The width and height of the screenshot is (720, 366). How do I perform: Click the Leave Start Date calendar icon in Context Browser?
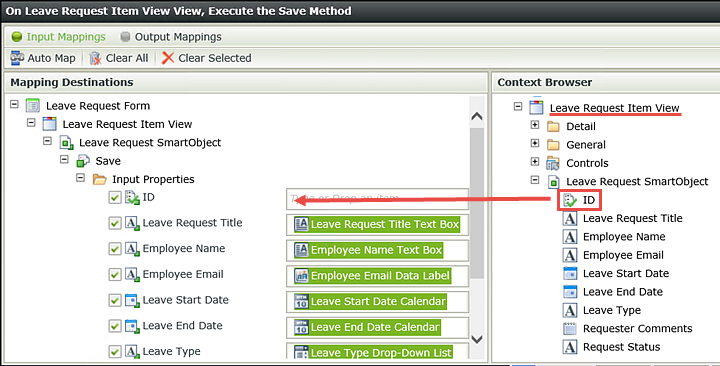570,273
